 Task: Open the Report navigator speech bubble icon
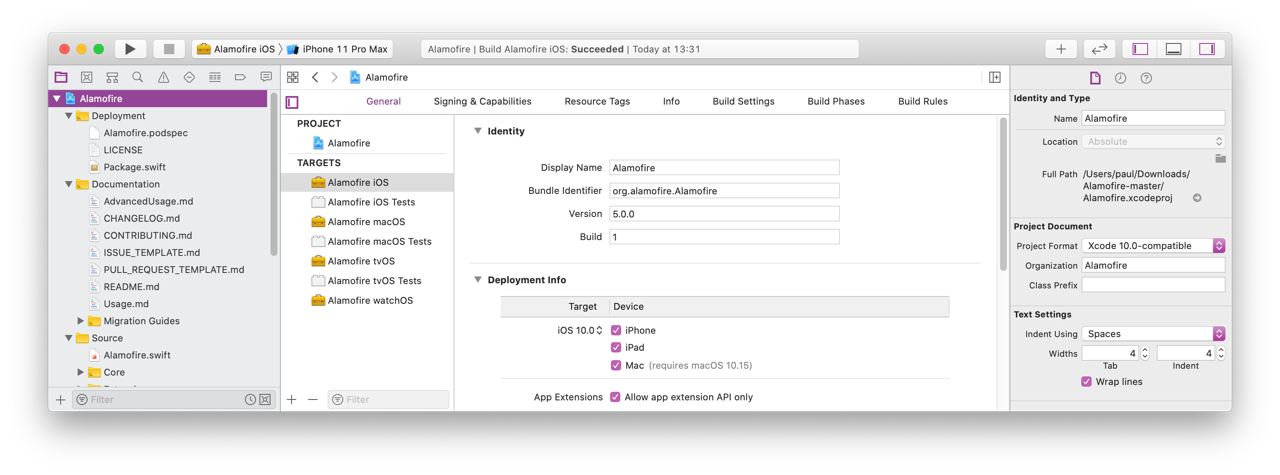point(266,77)
